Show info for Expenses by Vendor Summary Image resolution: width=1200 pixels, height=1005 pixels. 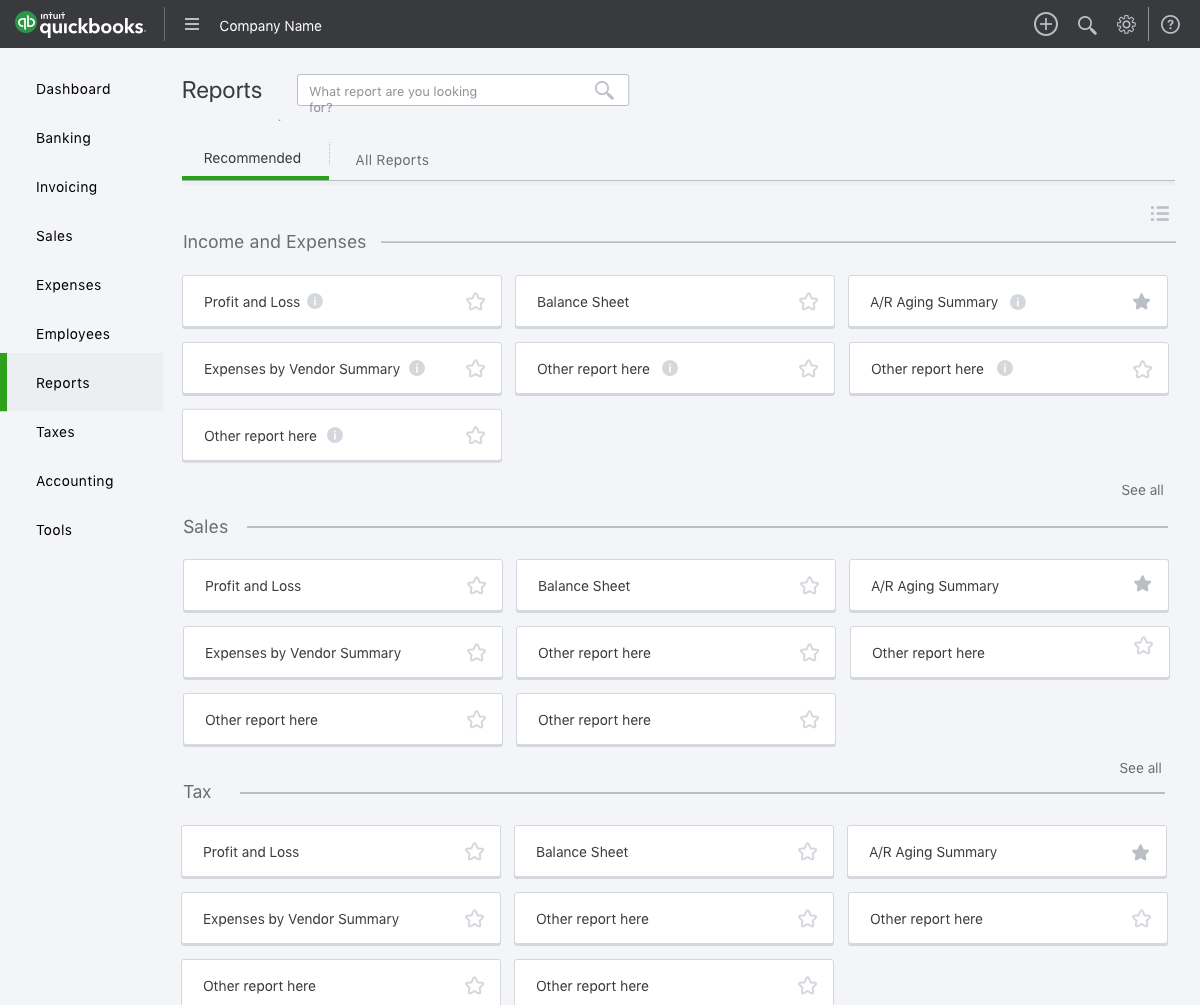(417, 368)
